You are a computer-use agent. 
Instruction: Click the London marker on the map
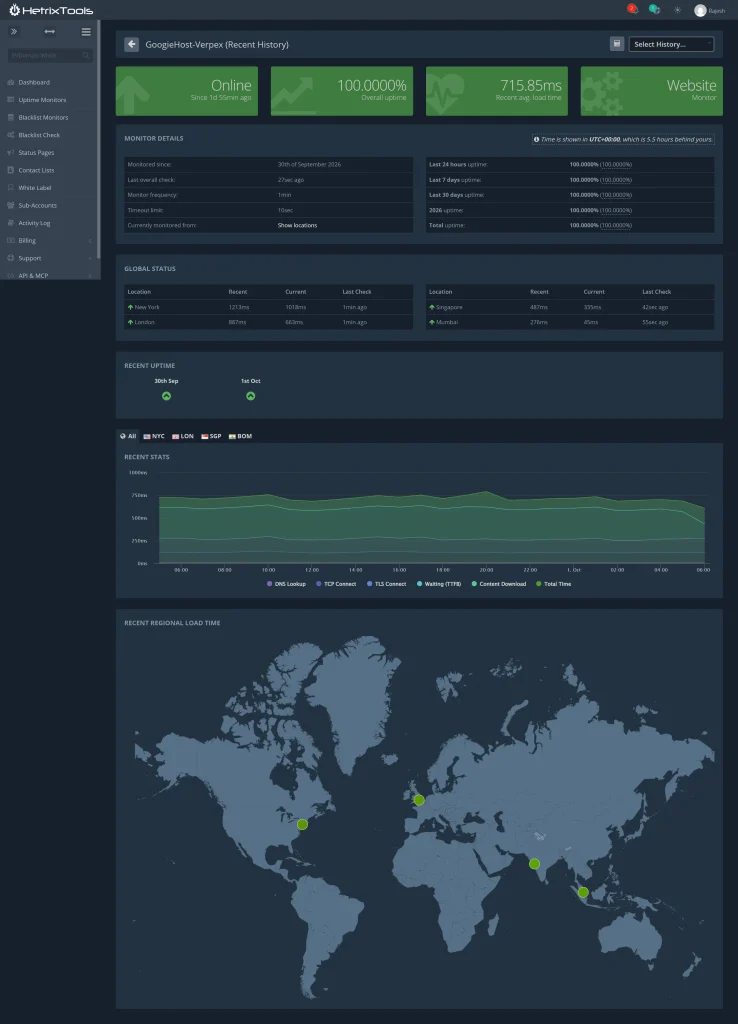(x=419, y=800)
